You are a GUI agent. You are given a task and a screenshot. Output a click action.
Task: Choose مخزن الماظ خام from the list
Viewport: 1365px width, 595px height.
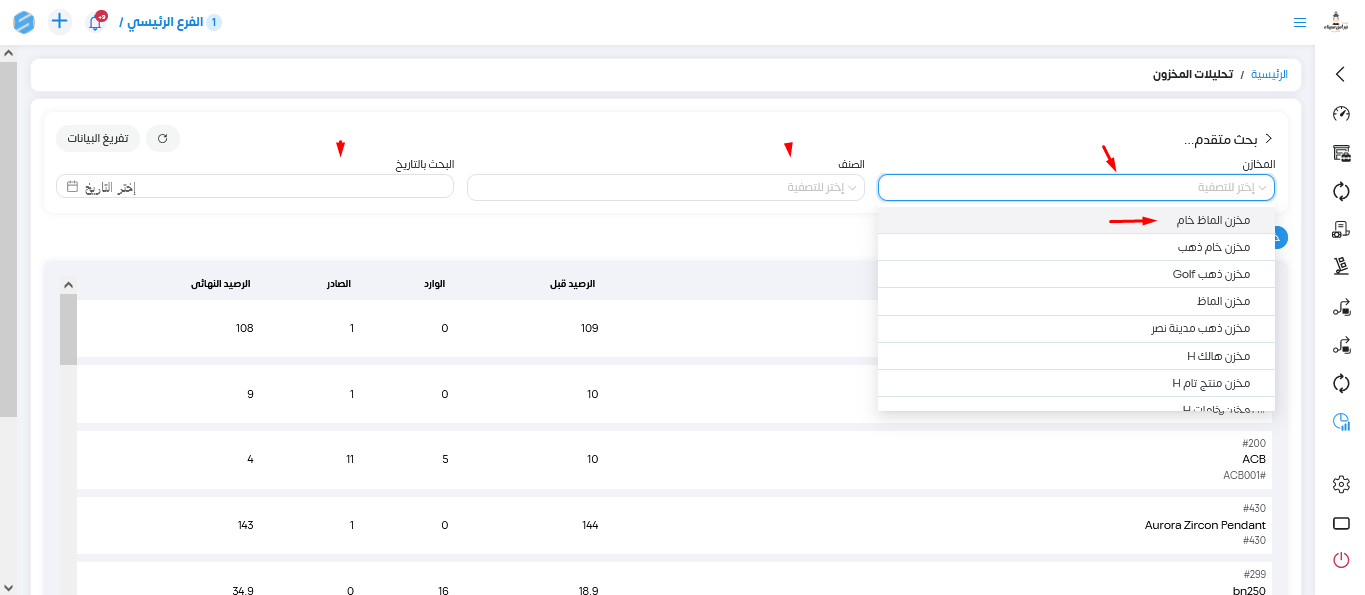pos(1213,220)
